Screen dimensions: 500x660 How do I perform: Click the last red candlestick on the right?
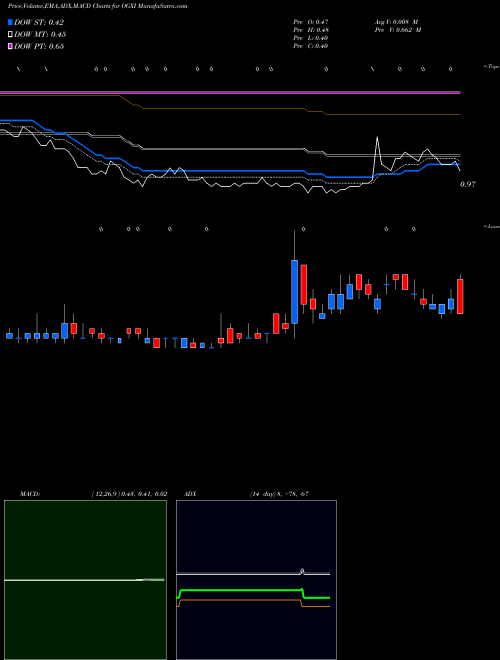point(460,296)
